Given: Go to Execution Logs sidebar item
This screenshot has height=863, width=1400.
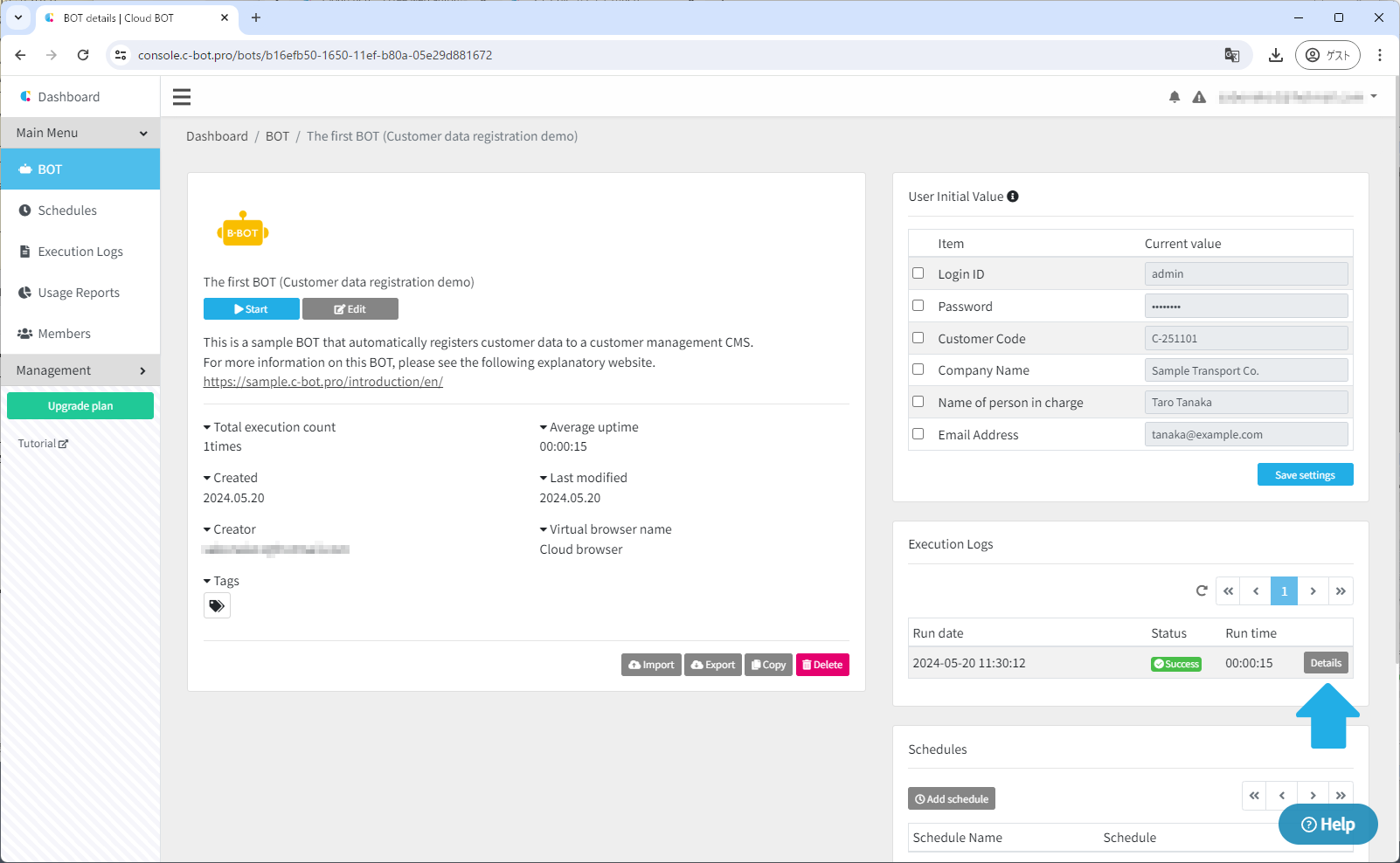Looking at the screenshot, I should coord(80,252).
